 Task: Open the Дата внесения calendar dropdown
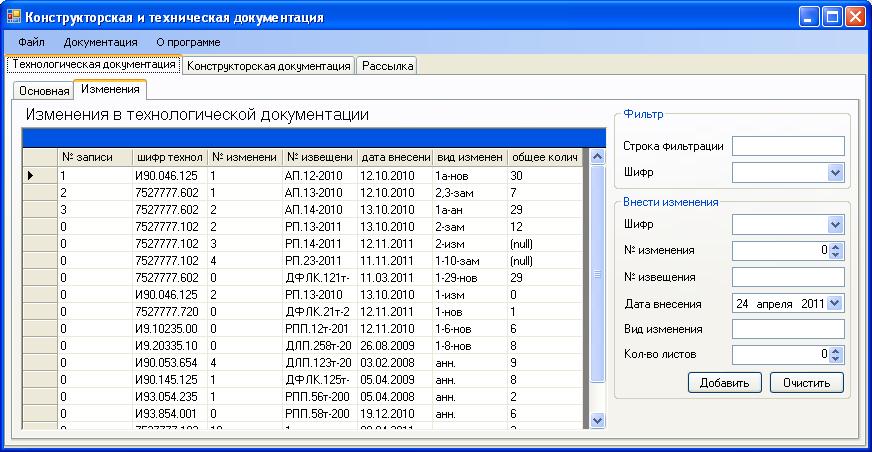click(x=835, y=304)
